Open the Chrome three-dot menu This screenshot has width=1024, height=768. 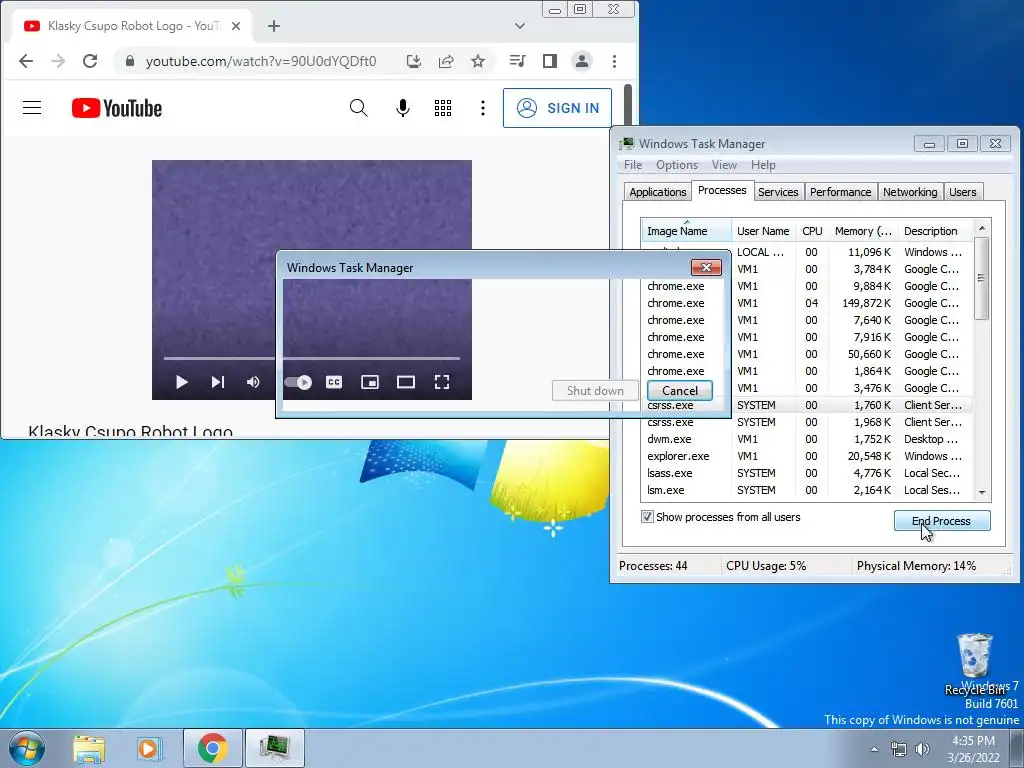615,61
